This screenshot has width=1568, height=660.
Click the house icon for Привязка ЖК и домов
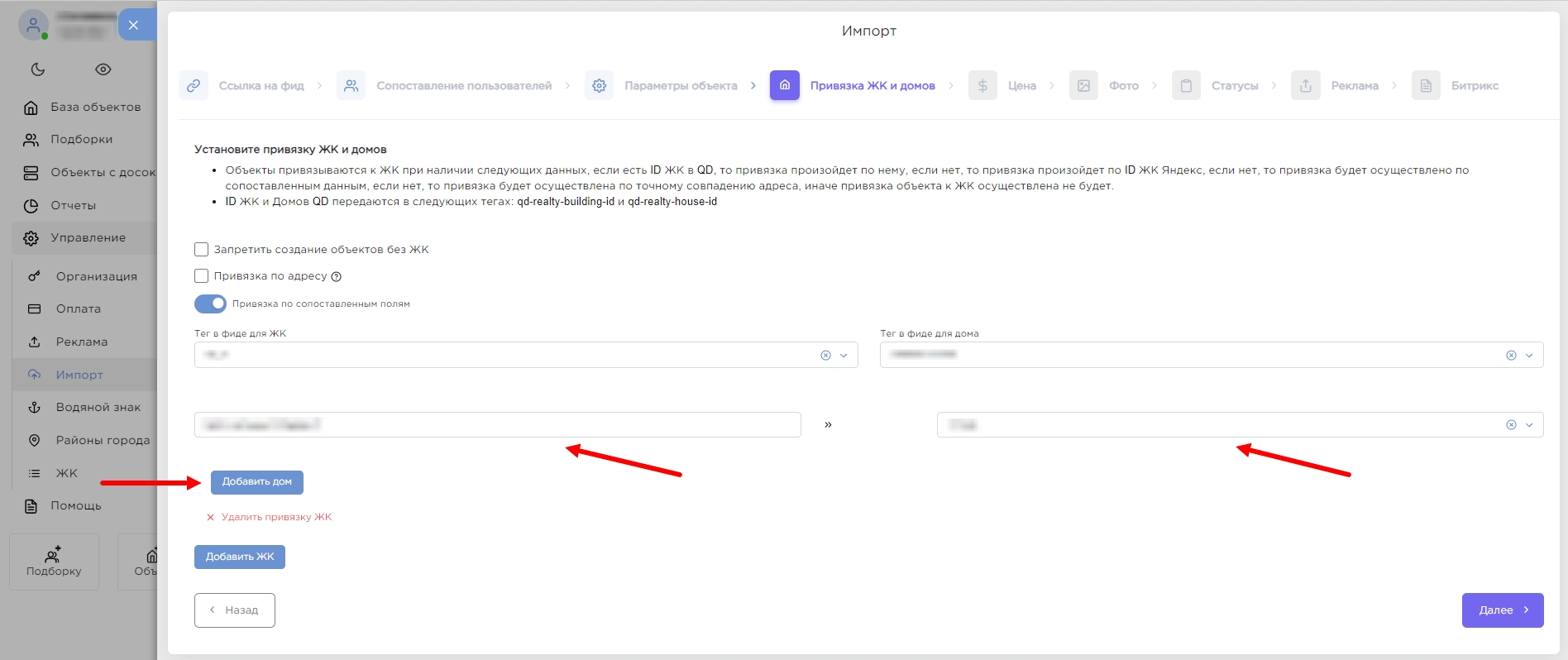[x=785, y=85]
